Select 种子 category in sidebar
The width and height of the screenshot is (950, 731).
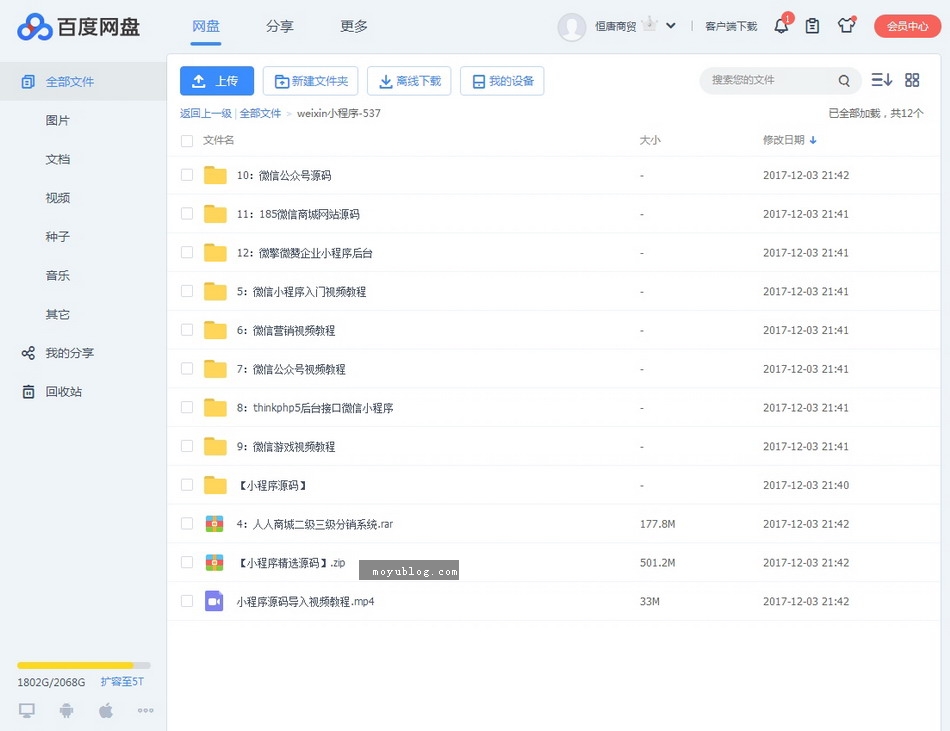coord(58,237)
